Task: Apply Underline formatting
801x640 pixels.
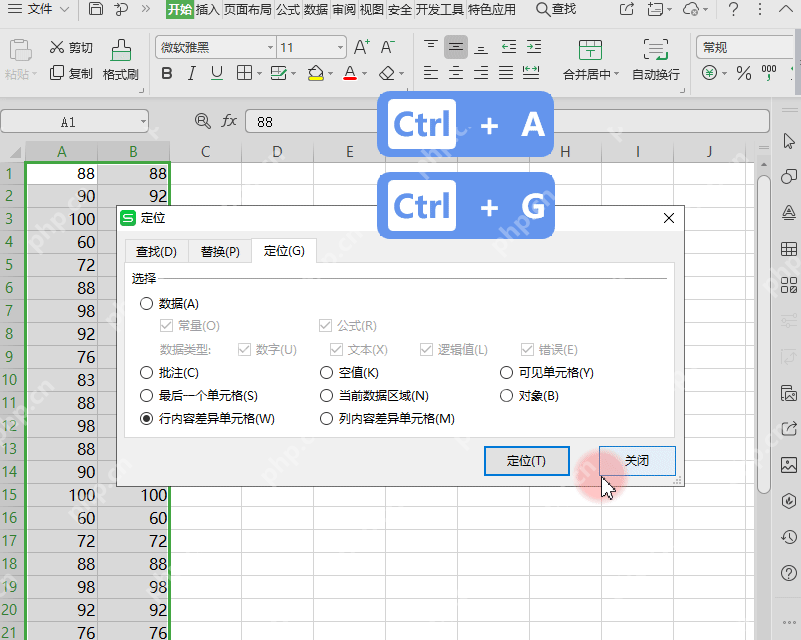Action: pos(217,74)
